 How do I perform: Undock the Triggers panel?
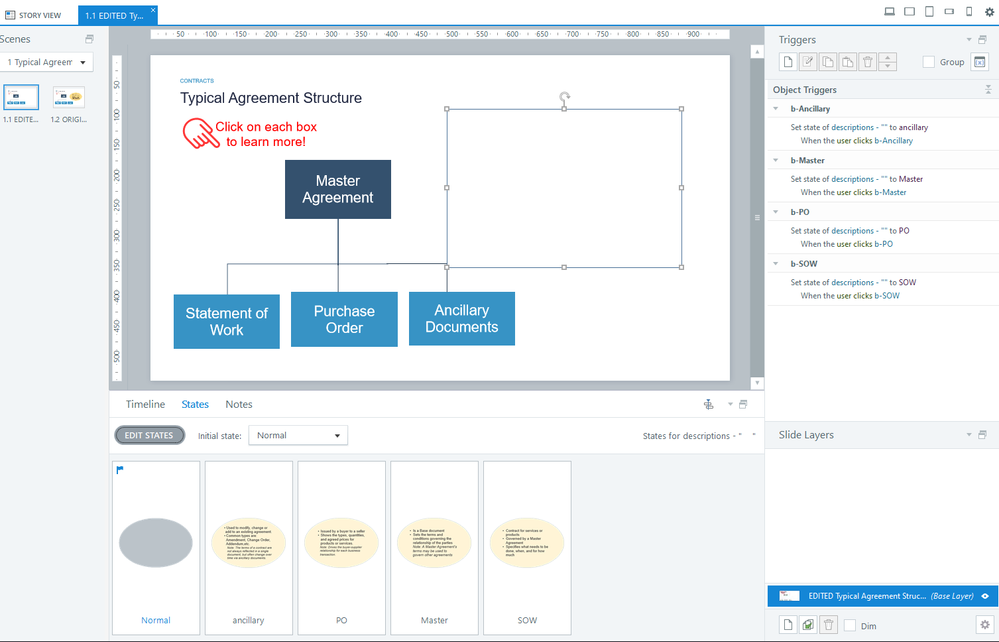(x=982, y=39)
